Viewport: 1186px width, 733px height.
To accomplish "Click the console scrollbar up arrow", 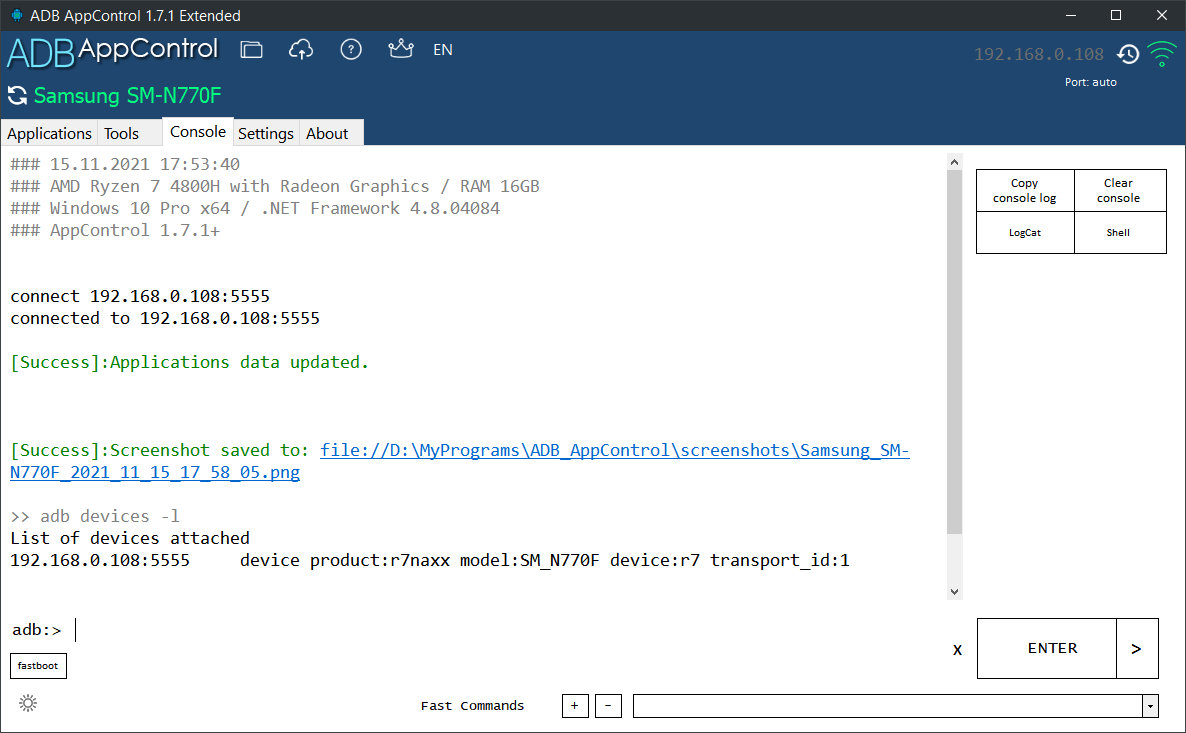I will pos(955,162).
